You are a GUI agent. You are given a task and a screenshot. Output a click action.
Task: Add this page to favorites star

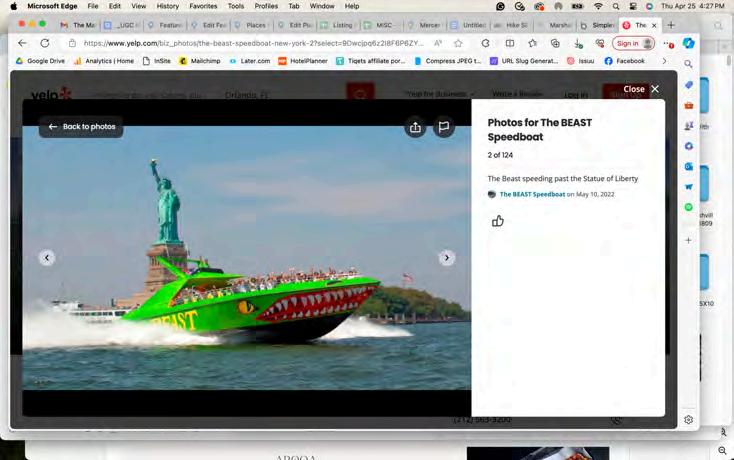[x=458, y=43]
